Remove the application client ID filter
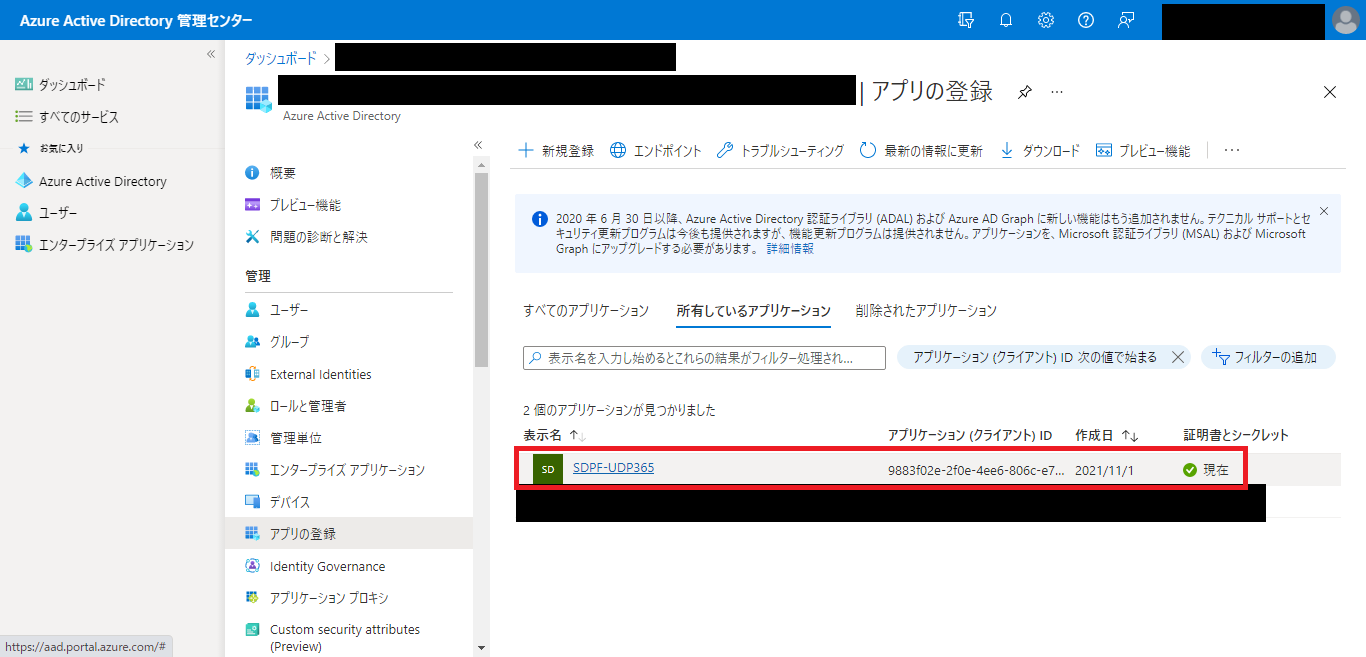 [x=1177, y=357]
